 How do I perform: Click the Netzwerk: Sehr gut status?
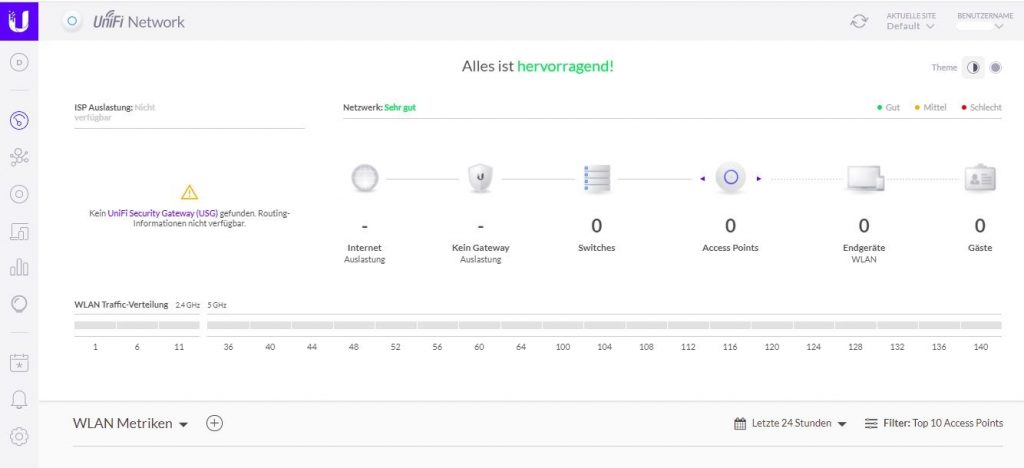(379, 108)
